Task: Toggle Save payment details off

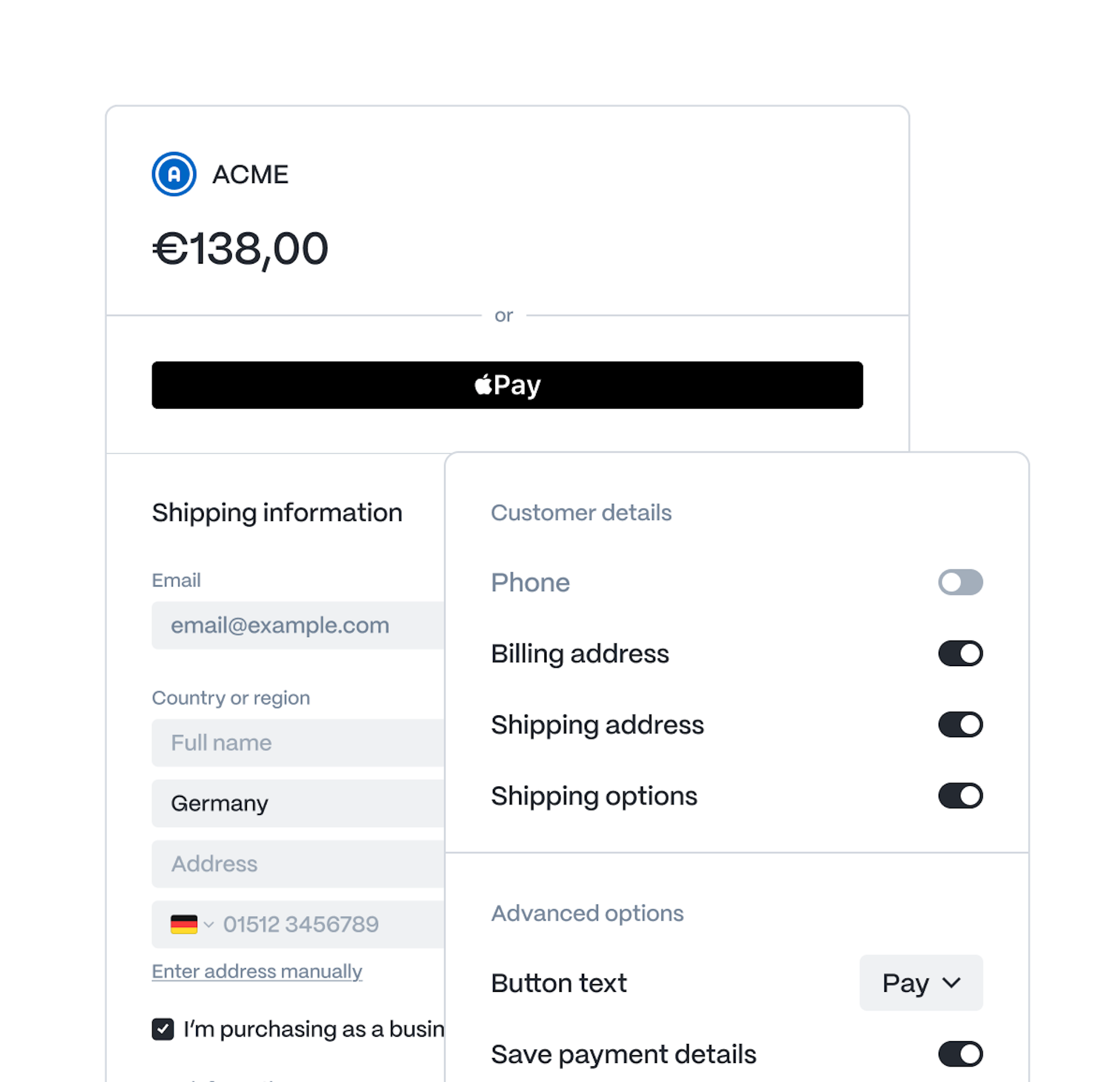Action: point(960,1054)
